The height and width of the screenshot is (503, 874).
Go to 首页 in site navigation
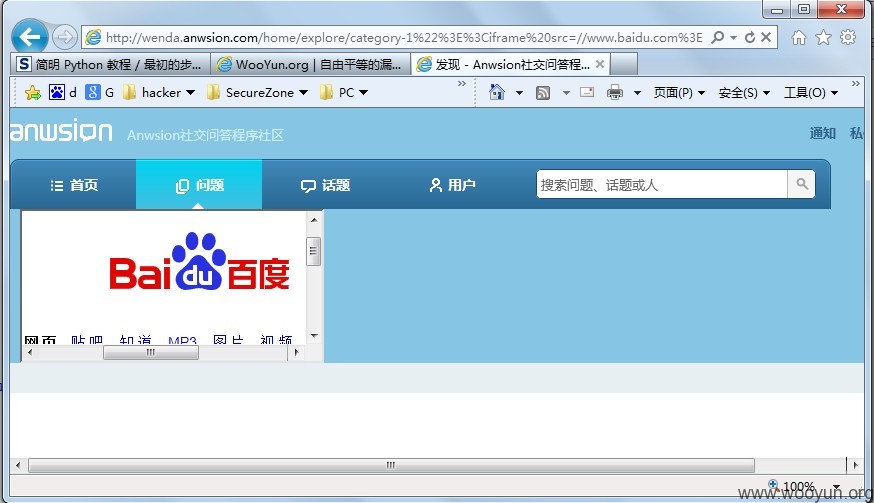click(x=74, y=185)
